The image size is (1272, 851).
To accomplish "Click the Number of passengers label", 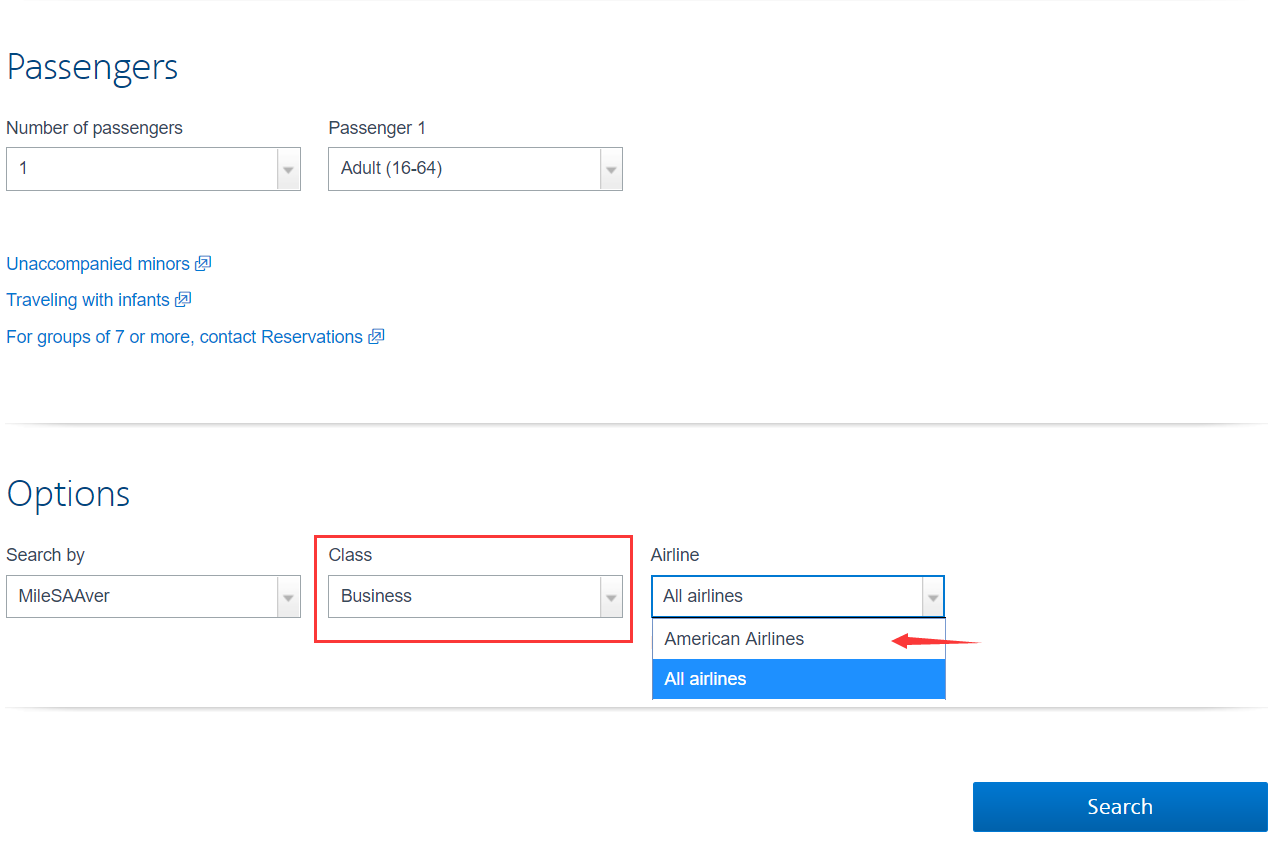I will tap(94, 128).
